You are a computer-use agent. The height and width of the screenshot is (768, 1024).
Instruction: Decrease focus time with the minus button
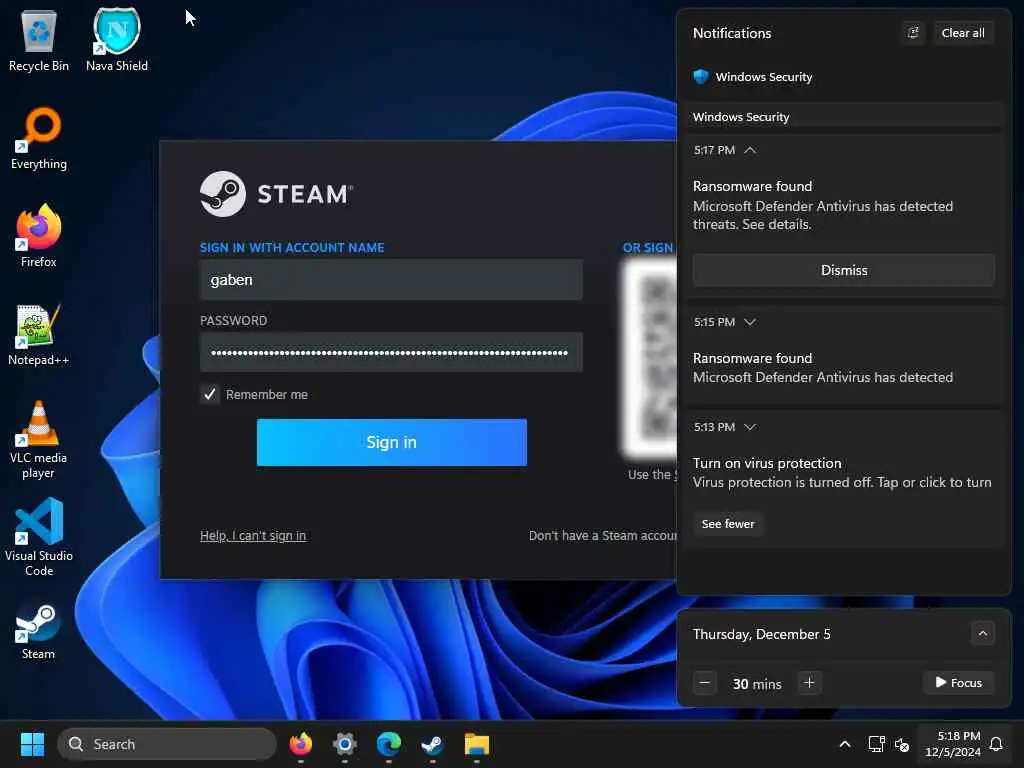705,683
